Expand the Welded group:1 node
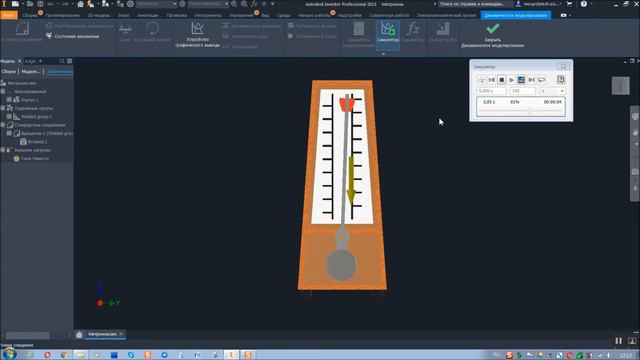The width and height of the screenshot is (640, 360). 9,116
